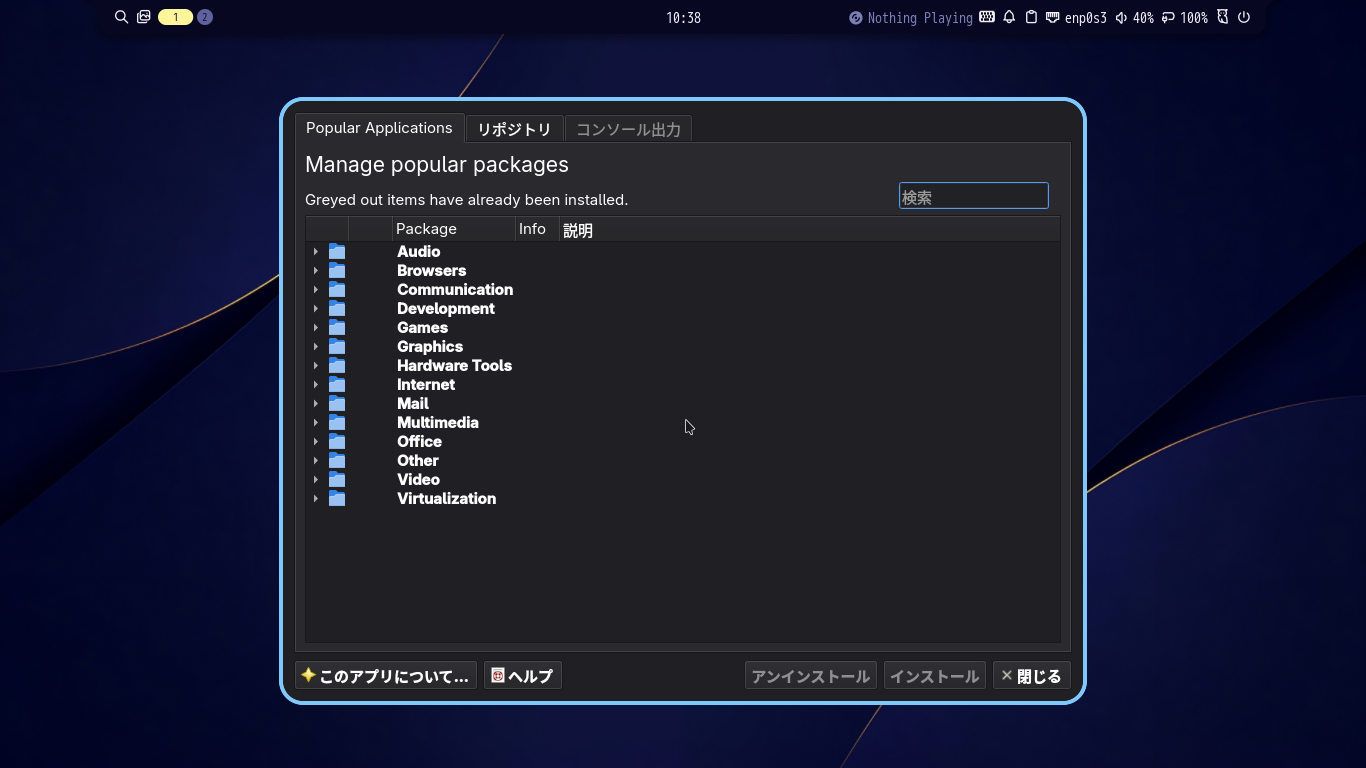Click the 閉じる close button
The width and height of the screenshot is (1366, 768).
(1032, 676)
